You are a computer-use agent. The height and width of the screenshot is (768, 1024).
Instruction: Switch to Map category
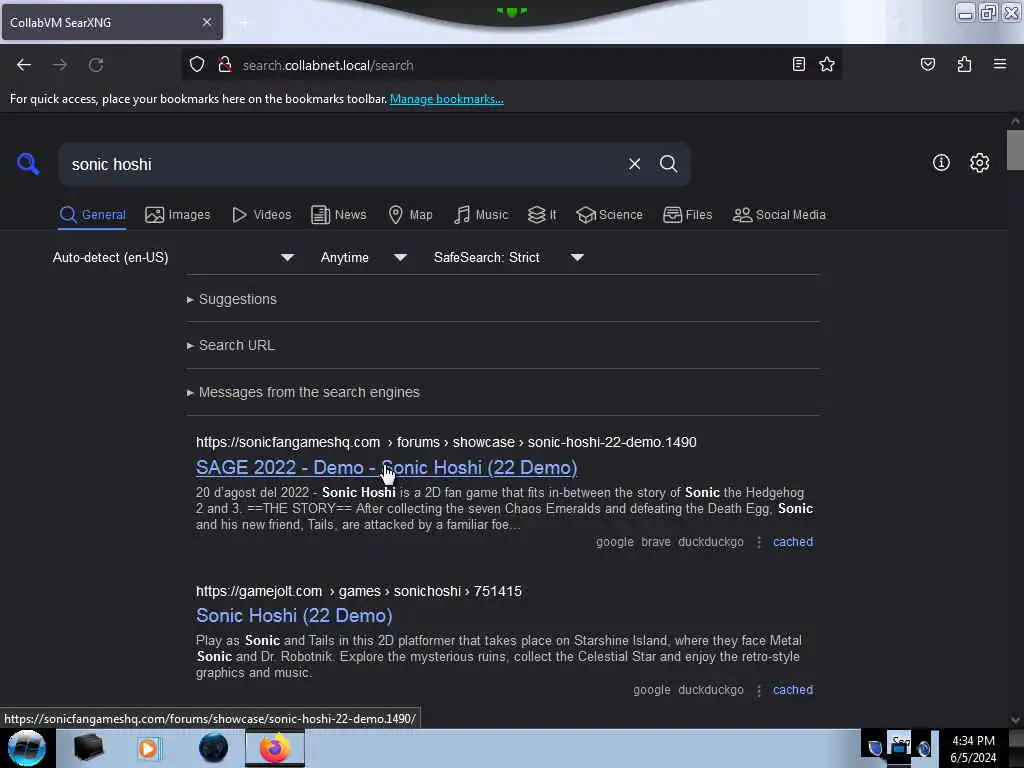(410, 215)
